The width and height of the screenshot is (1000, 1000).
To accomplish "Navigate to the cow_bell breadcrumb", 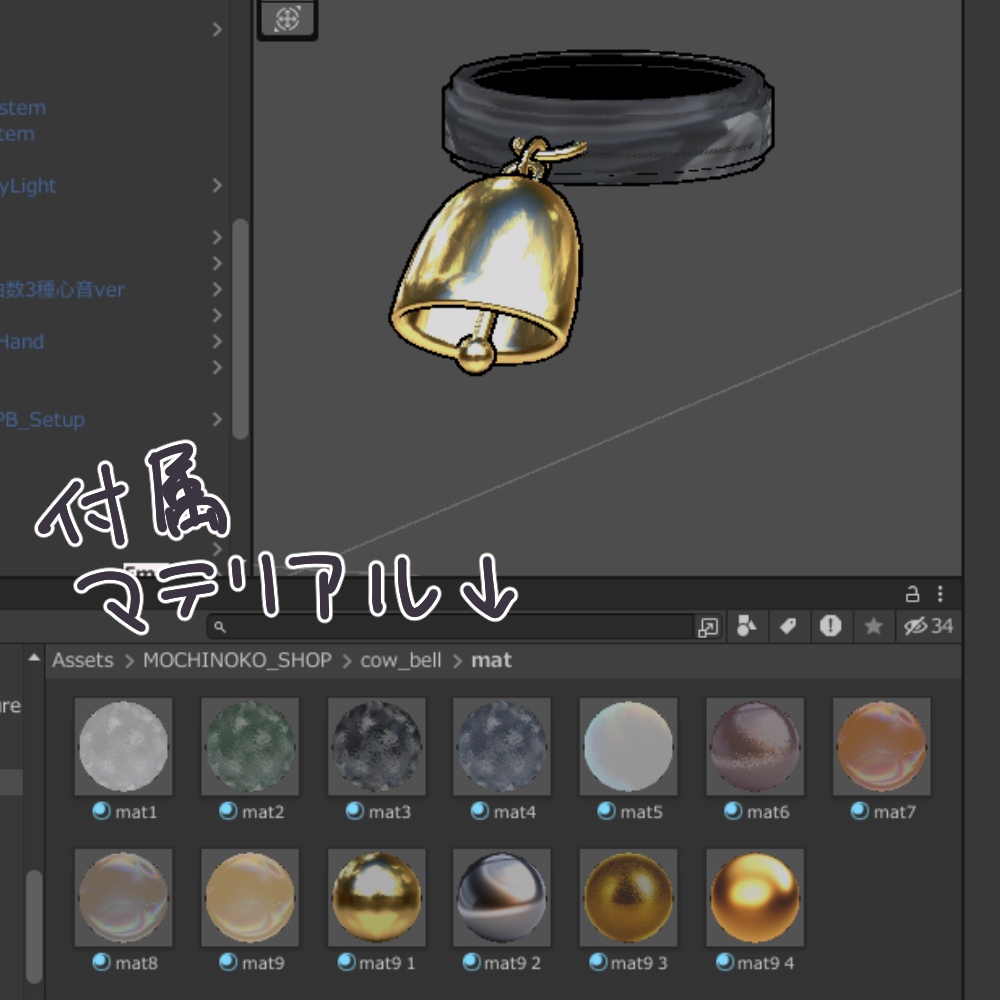I will (399, 660).
